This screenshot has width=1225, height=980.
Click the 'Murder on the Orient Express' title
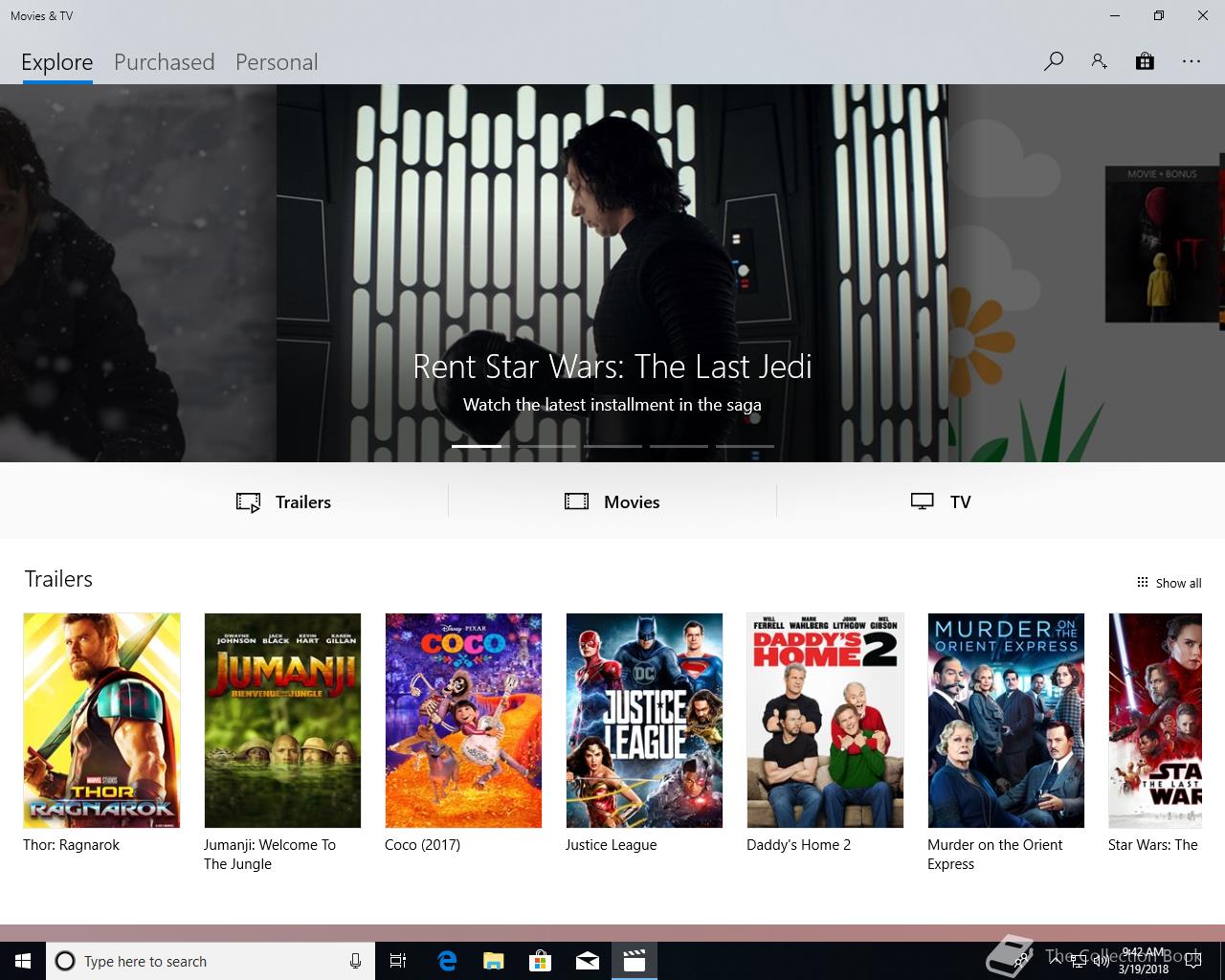point(995,855)
